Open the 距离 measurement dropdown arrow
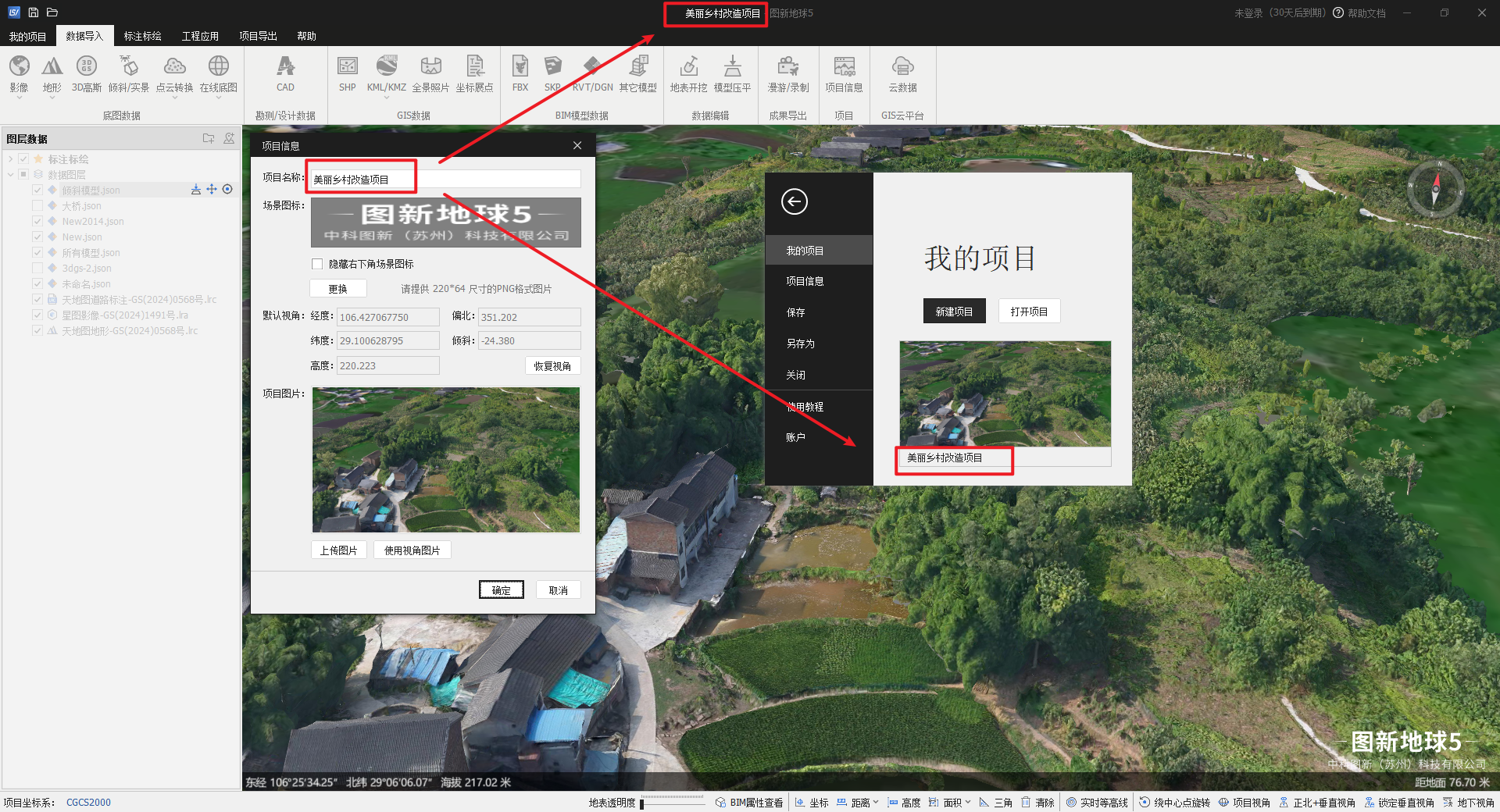 click(x=876, y=802)
